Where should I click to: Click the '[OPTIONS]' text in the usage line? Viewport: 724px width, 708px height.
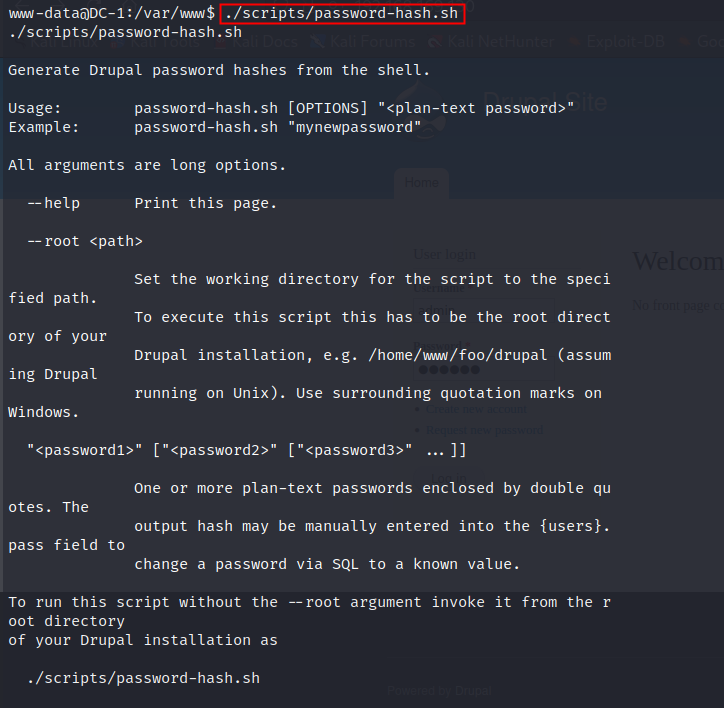click(327, 109)
